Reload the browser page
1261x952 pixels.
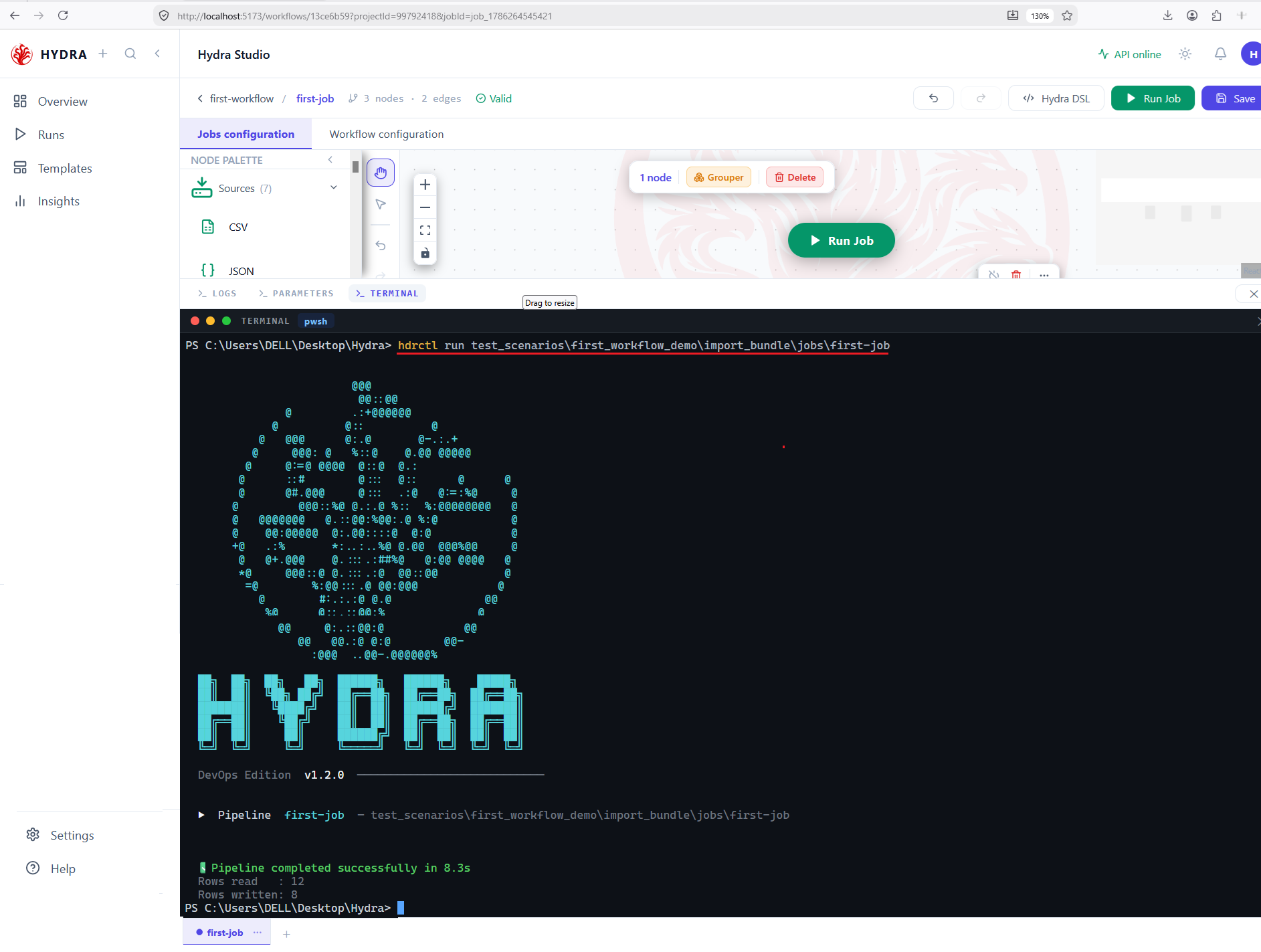click(63, 15)
